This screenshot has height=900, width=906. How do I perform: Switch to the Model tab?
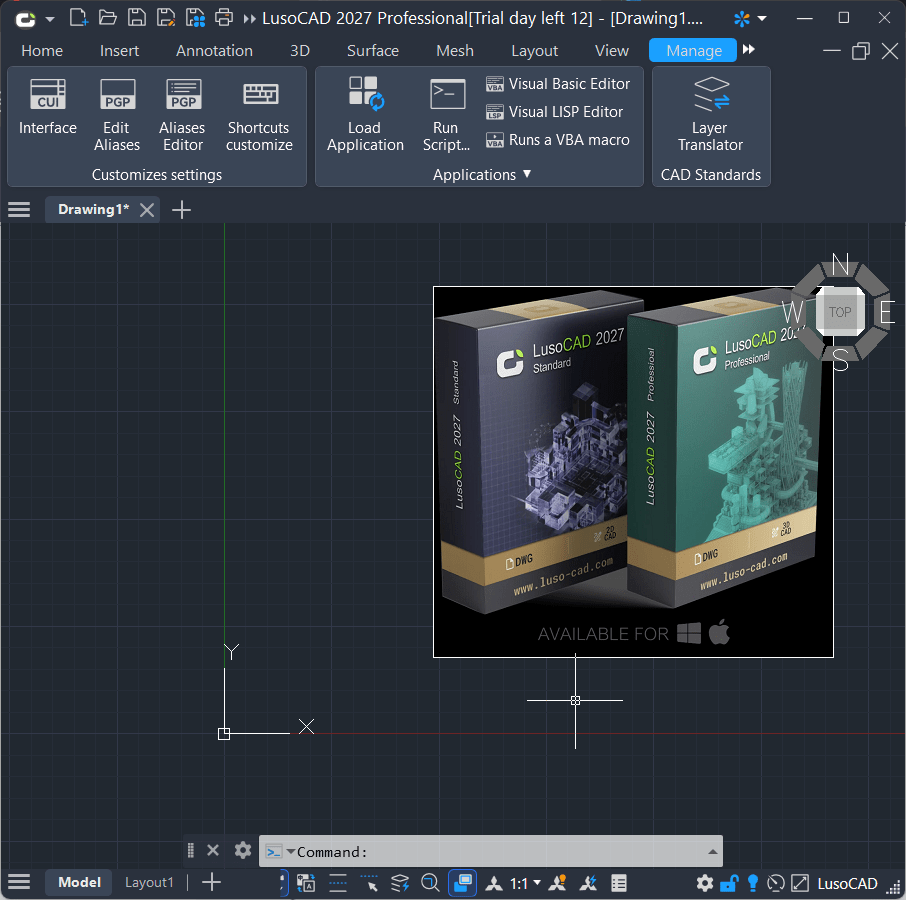click(79, 882)
